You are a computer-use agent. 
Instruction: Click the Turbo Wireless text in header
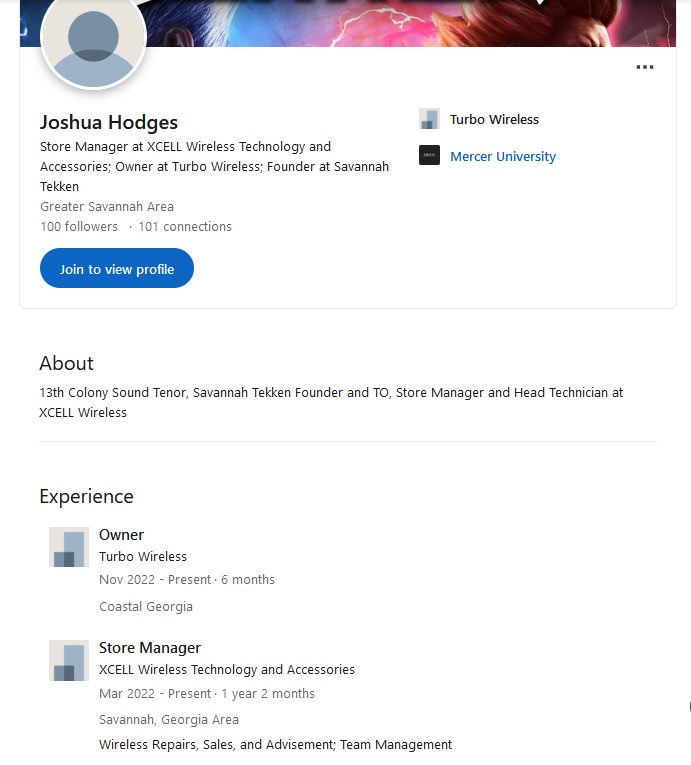(494, 120)
